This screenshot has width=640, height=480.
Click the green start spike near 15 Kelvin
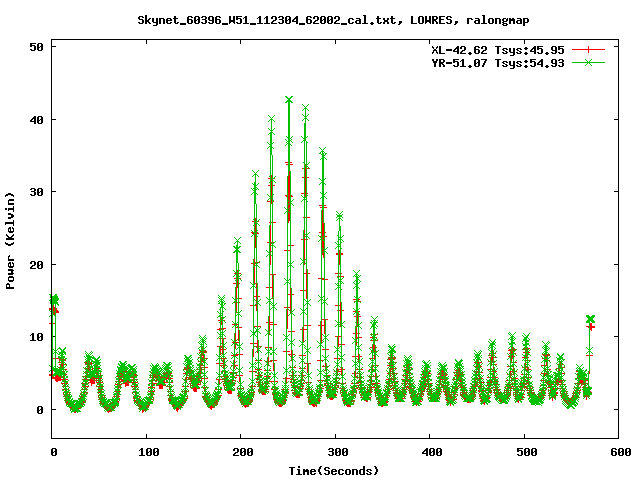pyautogui.click(x=54, y=300)
